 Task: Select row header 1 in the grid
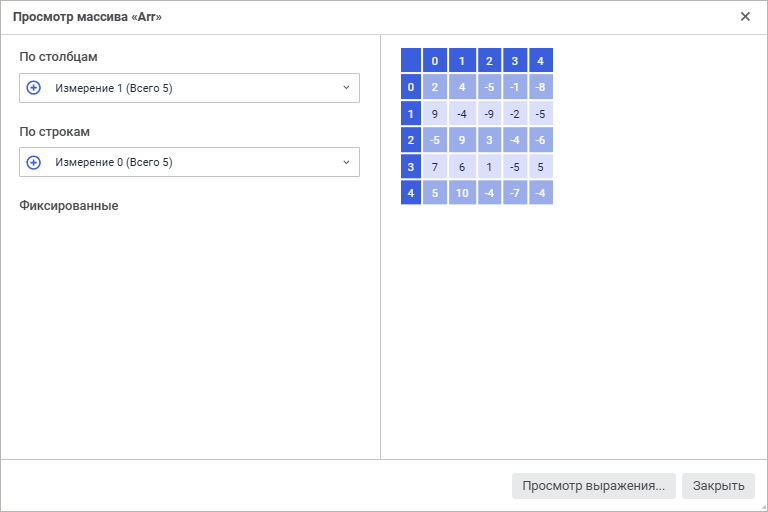pos(411,114)
